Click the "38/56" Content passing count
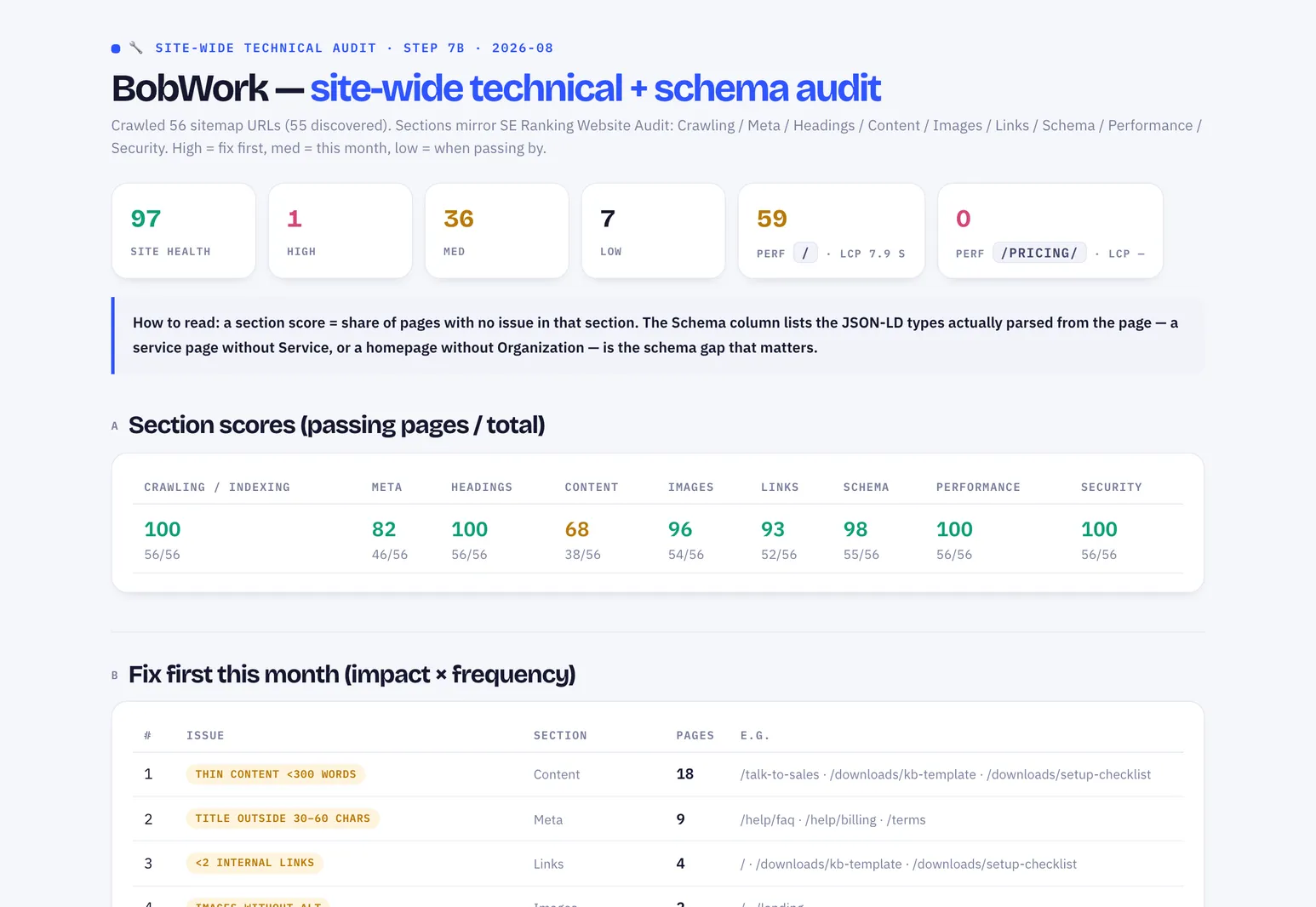The width and height of the screenshot is (1316, 907). 583,555
